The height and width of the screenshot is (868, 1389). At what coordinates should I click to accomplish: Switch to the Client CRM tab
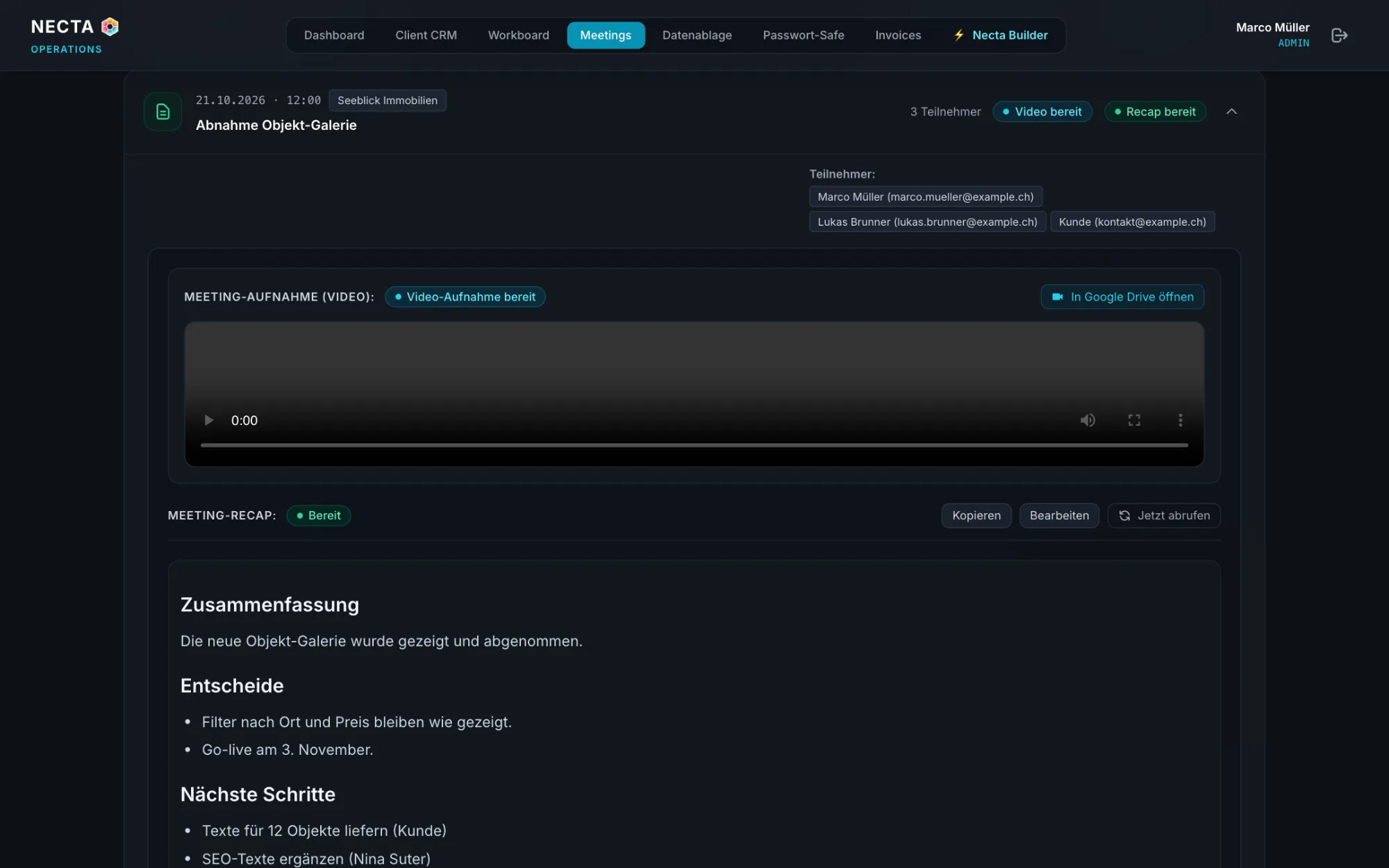coord(426,35)
